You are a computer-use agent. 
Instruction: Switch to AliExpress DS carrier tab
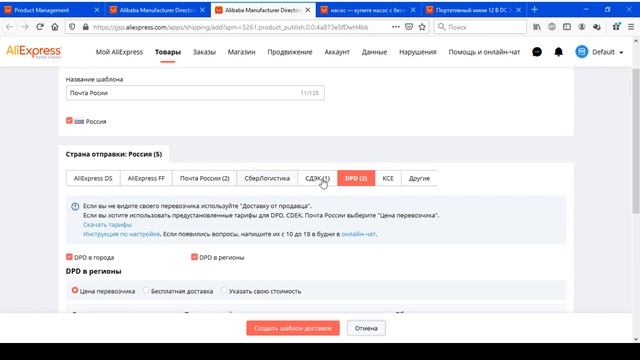click(x=93, y=178)
